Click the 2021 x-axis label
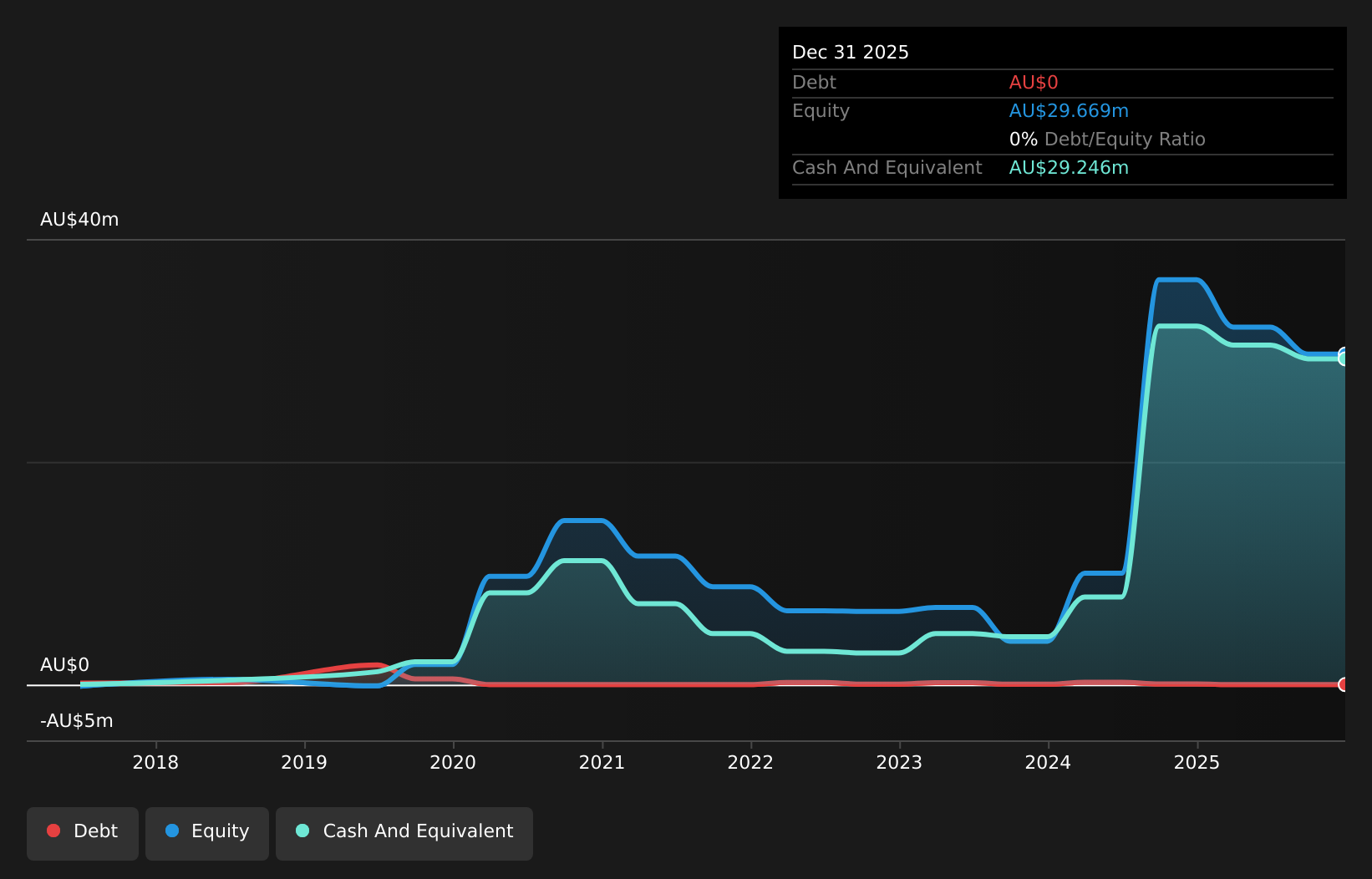Viewport: 1372px width, 879px height. click(602, 762)
